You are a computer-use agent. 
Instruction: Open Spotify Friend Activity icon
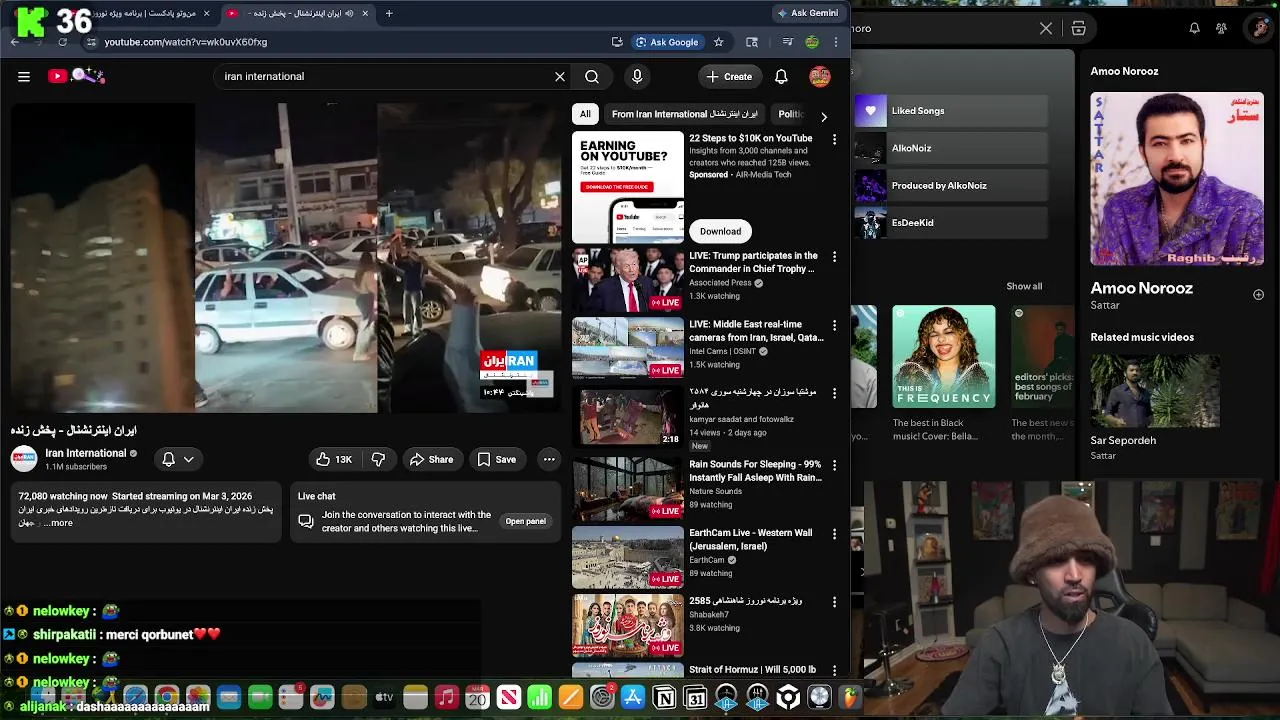(x=1221, y=28)
